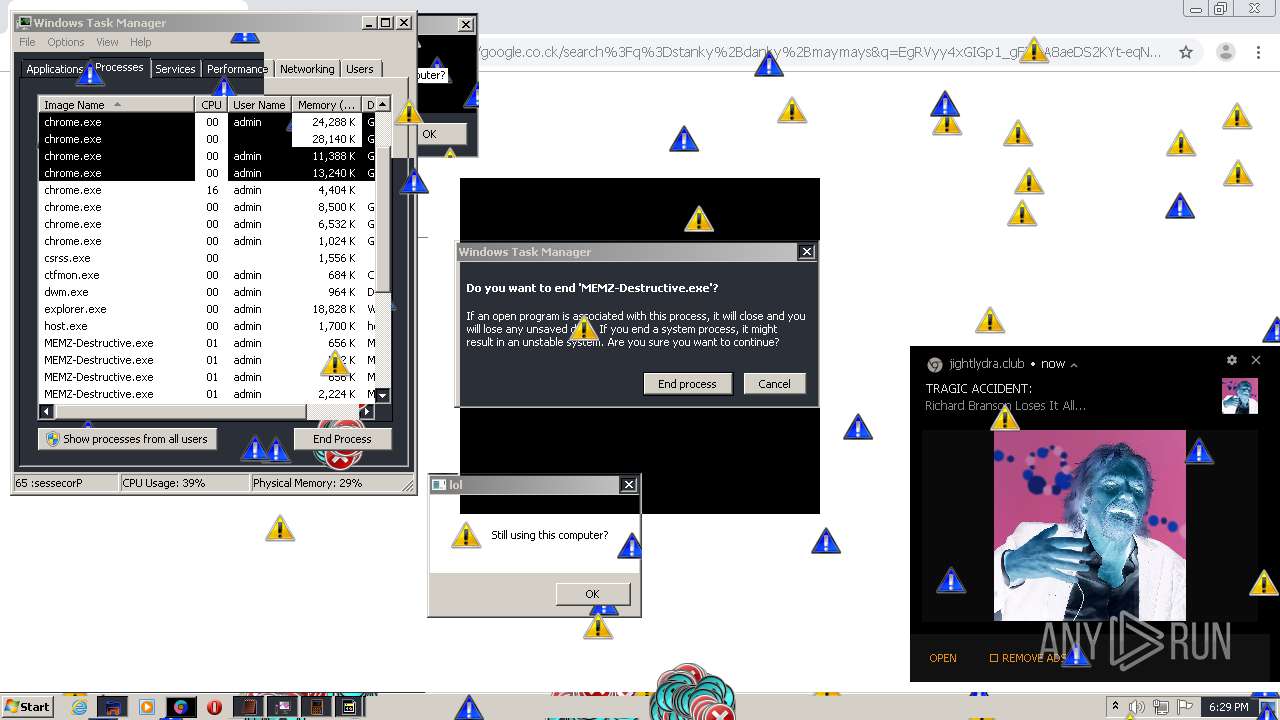Click the End Process button in Task Manager
Viewport: 1280px width, 720px height.
(342, 439)
